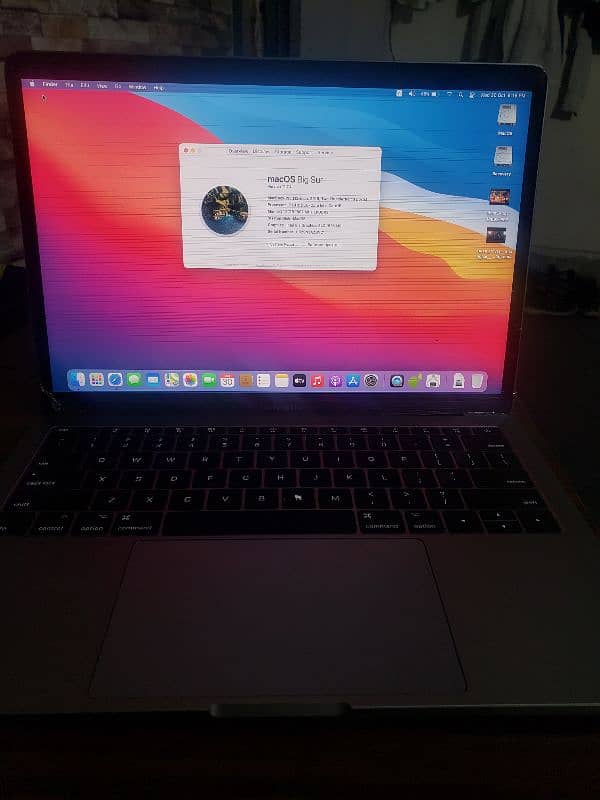Click the Software Update button
Screen dimensions: 600x800
[x=321, y=245]
